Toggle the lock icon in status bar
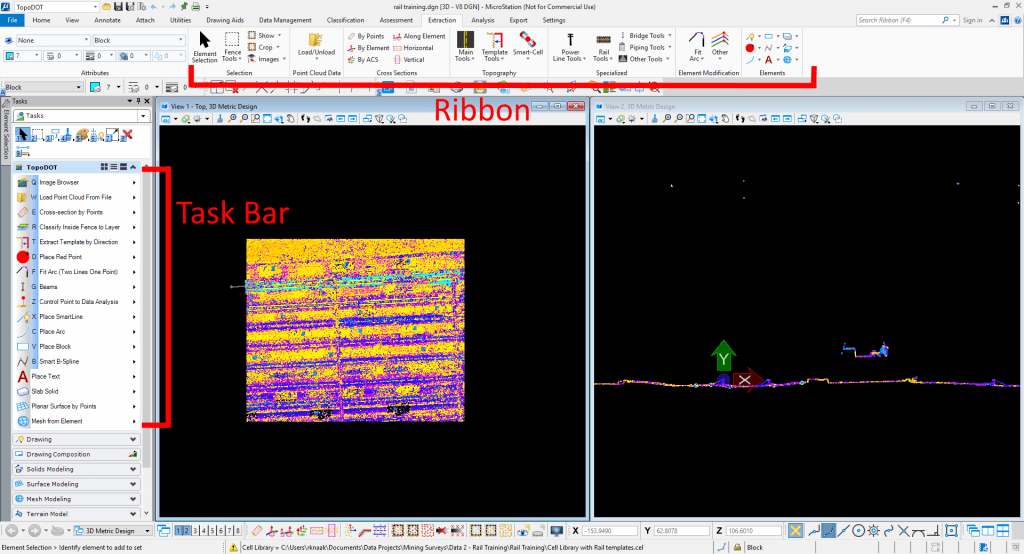Viewport: 1024px width, 554px height. pyautogui.click(x=737, y=548)
